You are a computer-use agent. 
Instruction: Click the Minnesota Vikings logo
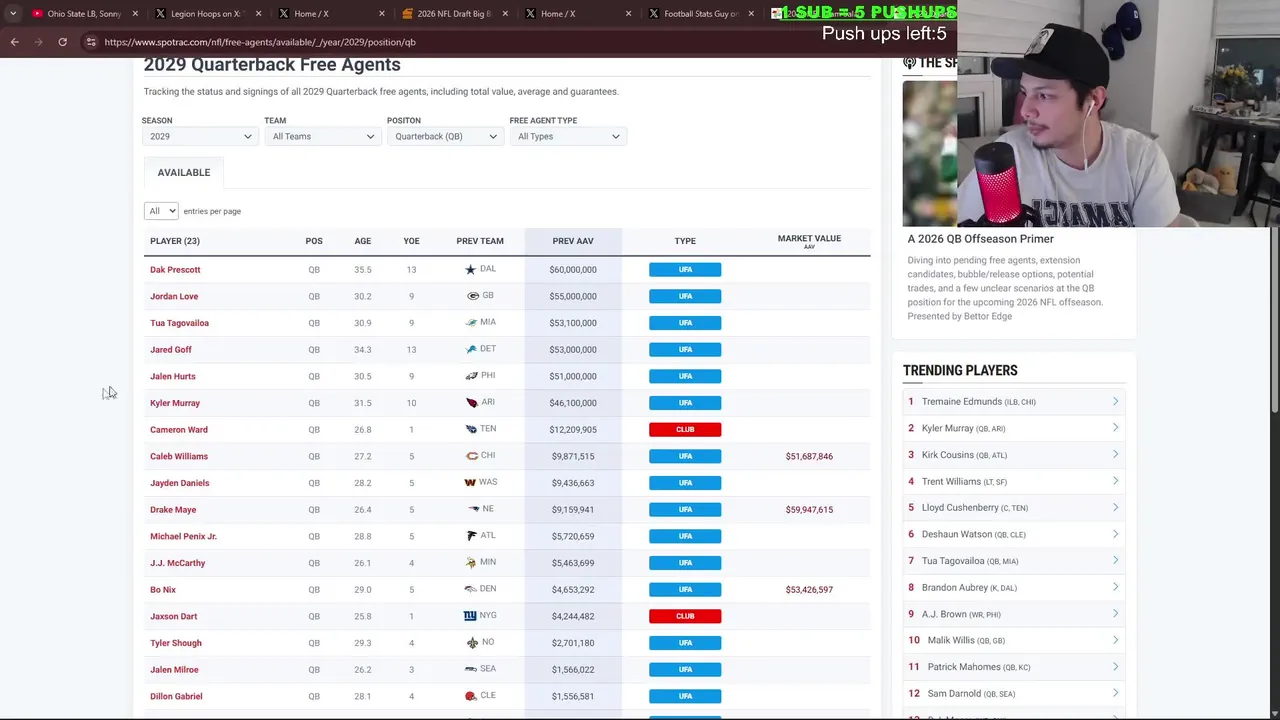pos(470,563)
